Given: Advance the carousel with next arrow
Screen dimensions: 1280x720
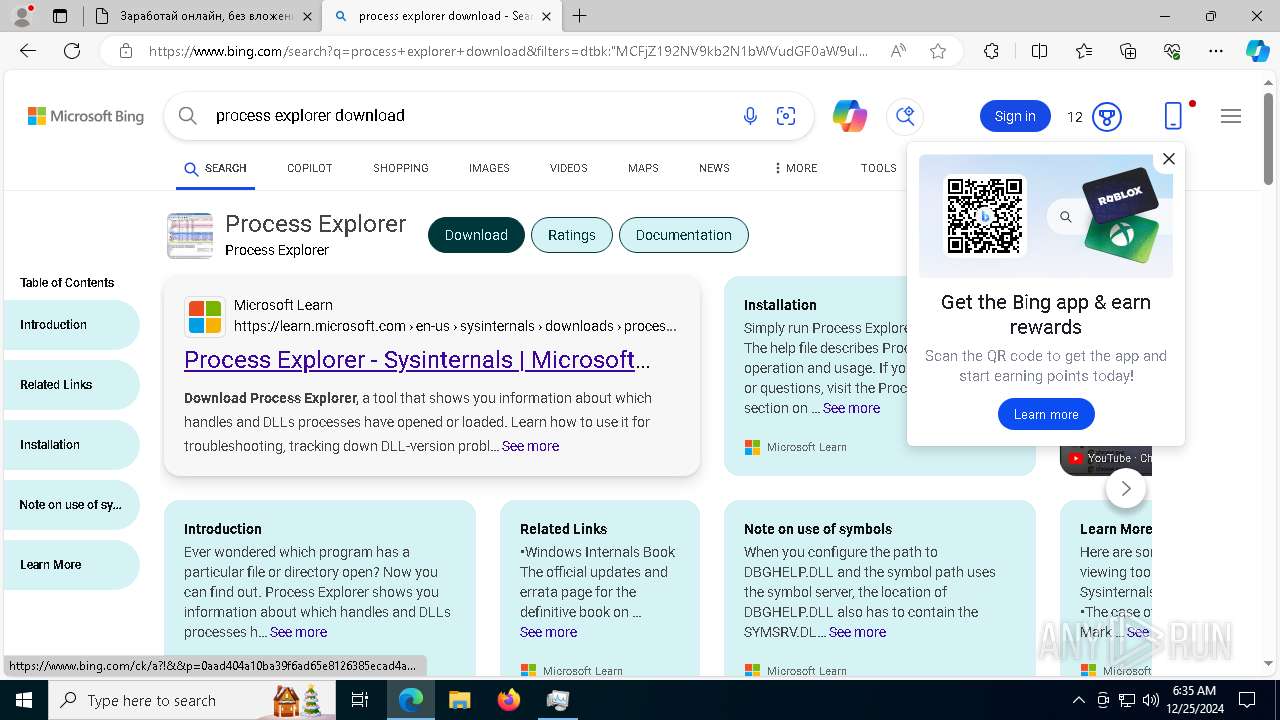Looking at the screenshot, I should [x=1126, y=488].
